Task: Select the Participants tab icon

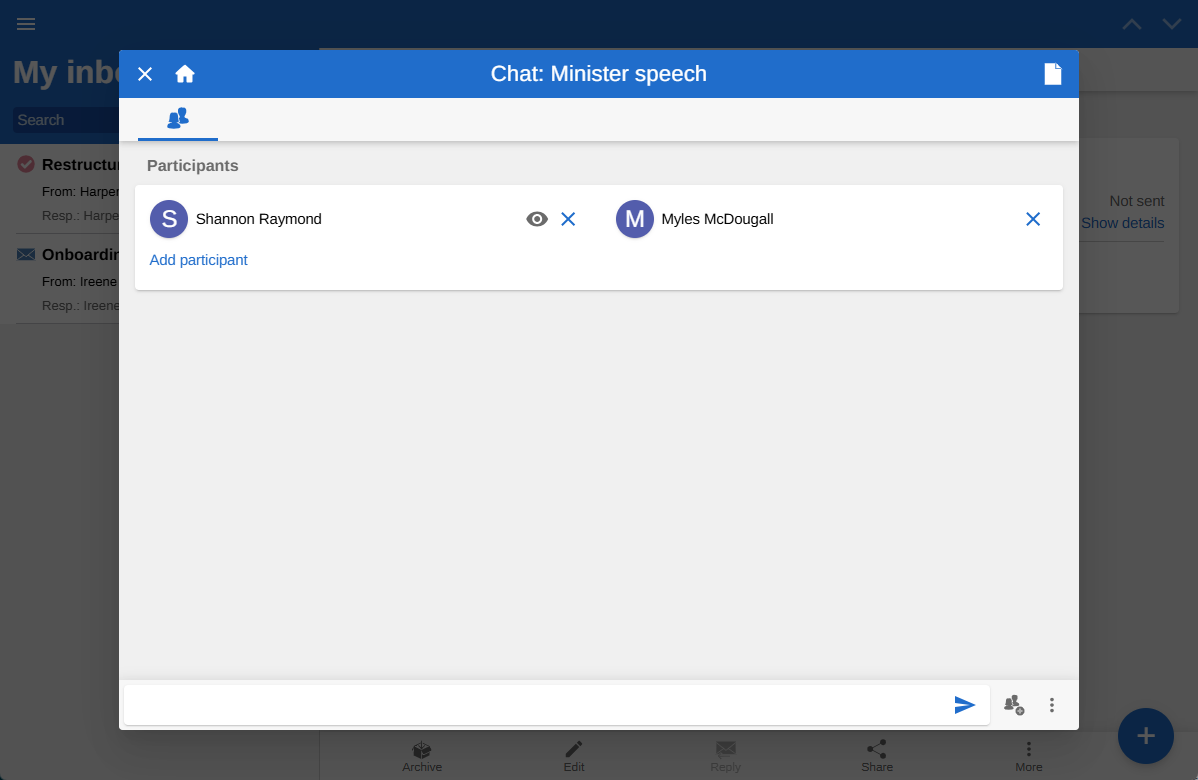Action: point(178,118)
